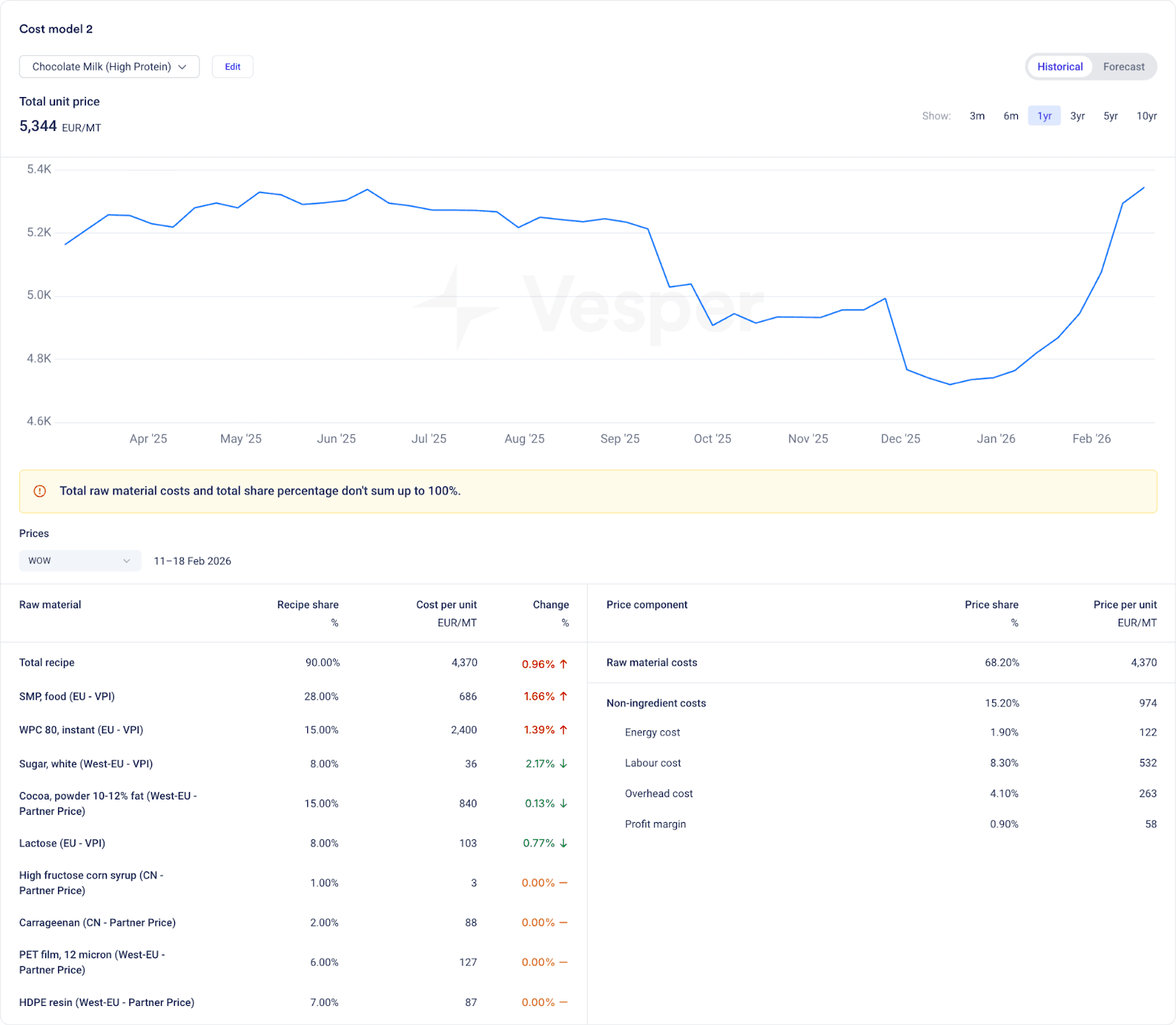Show the 10yr time range
Screen dimensions: 1176x1025
coord(1146,116)
